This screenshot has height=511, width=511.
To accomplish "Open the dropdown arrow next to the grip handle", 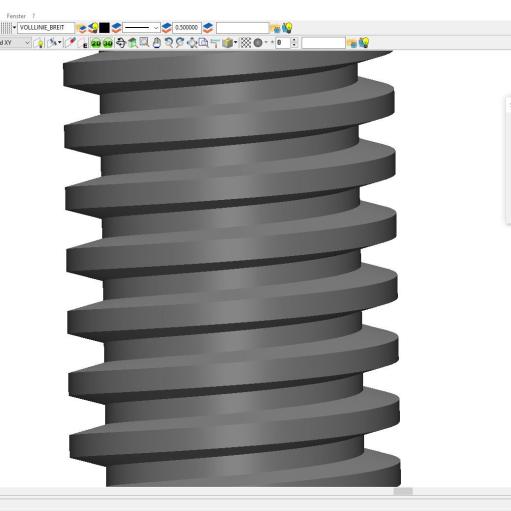I will 14,28.
